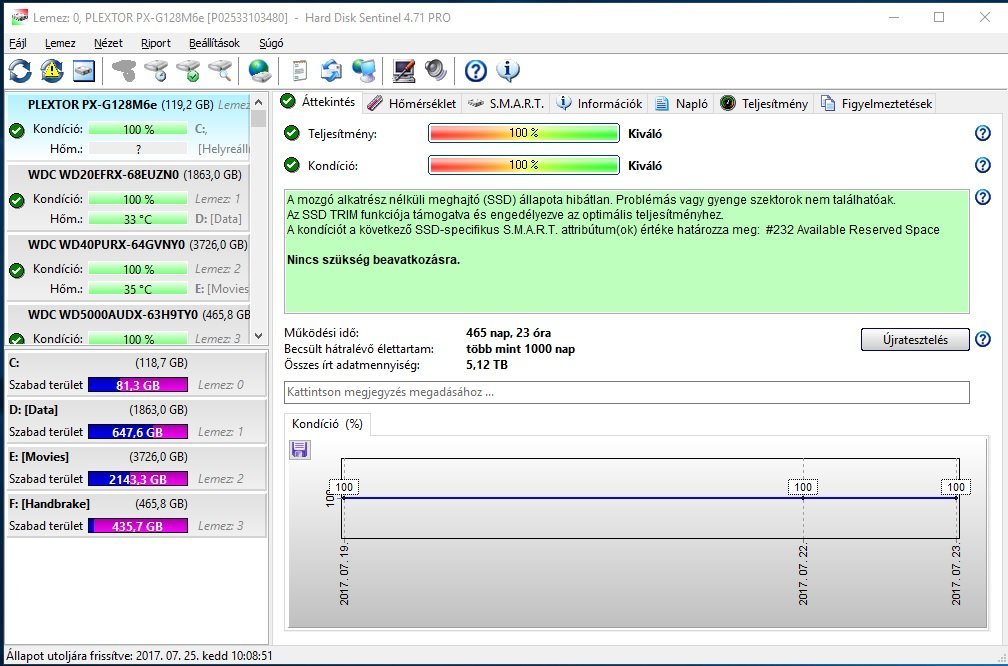Viewport: 1008px width, 666px height.
Task: Click the Kondíció 100 % gradient bar in overview
Action: 524,165
